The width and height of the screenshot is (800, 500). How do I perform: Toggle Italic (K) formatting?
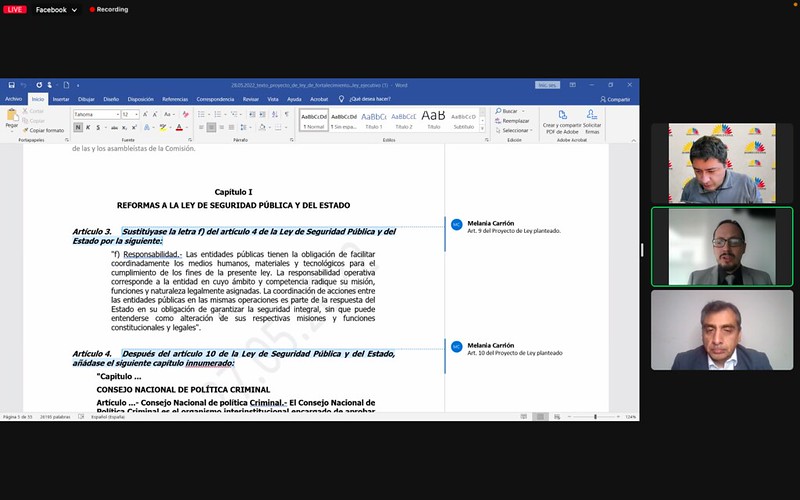(x=88, y=128)
